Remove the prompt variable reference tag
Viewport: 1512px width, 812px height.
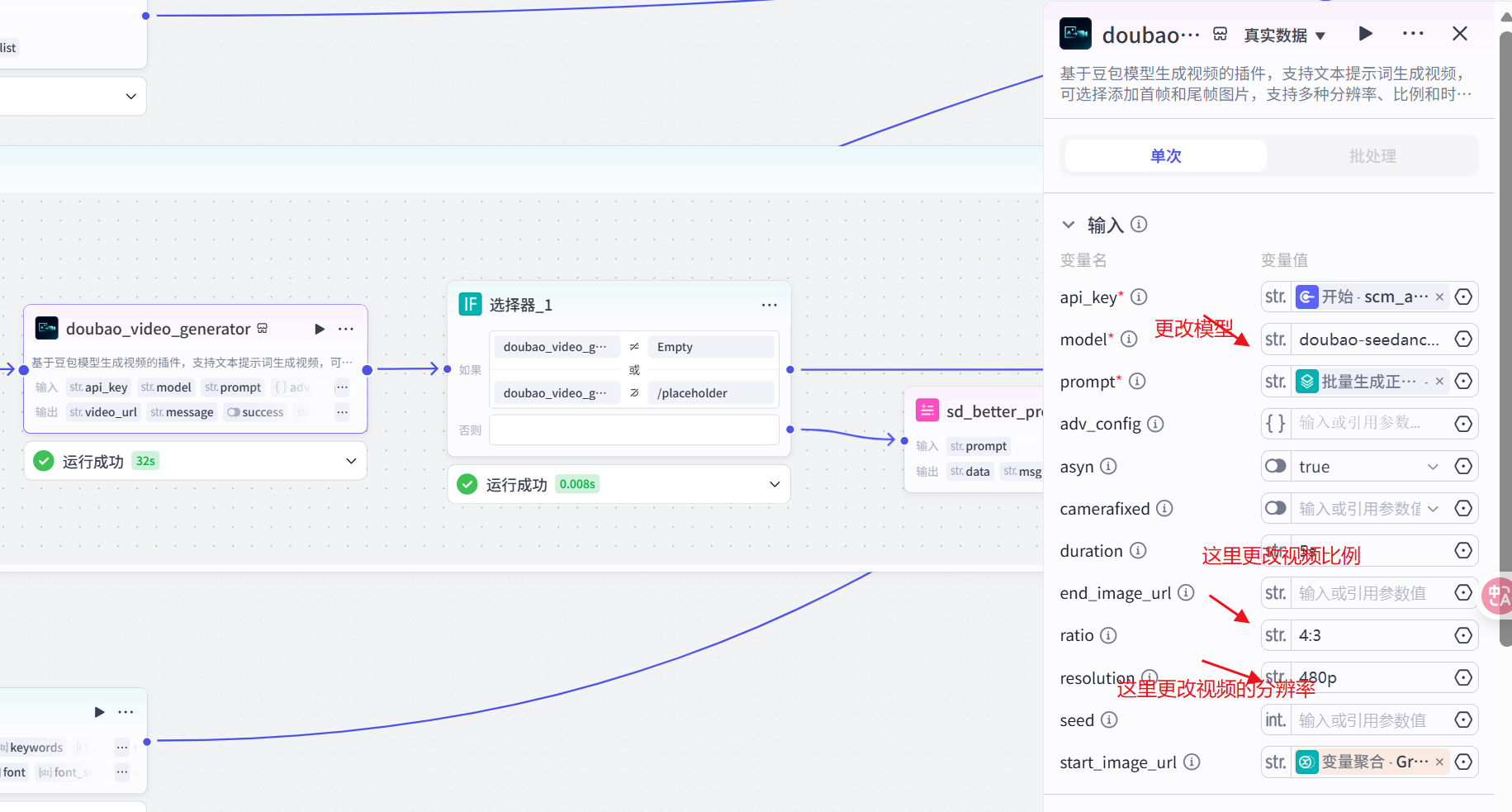tap(1439, 381)
